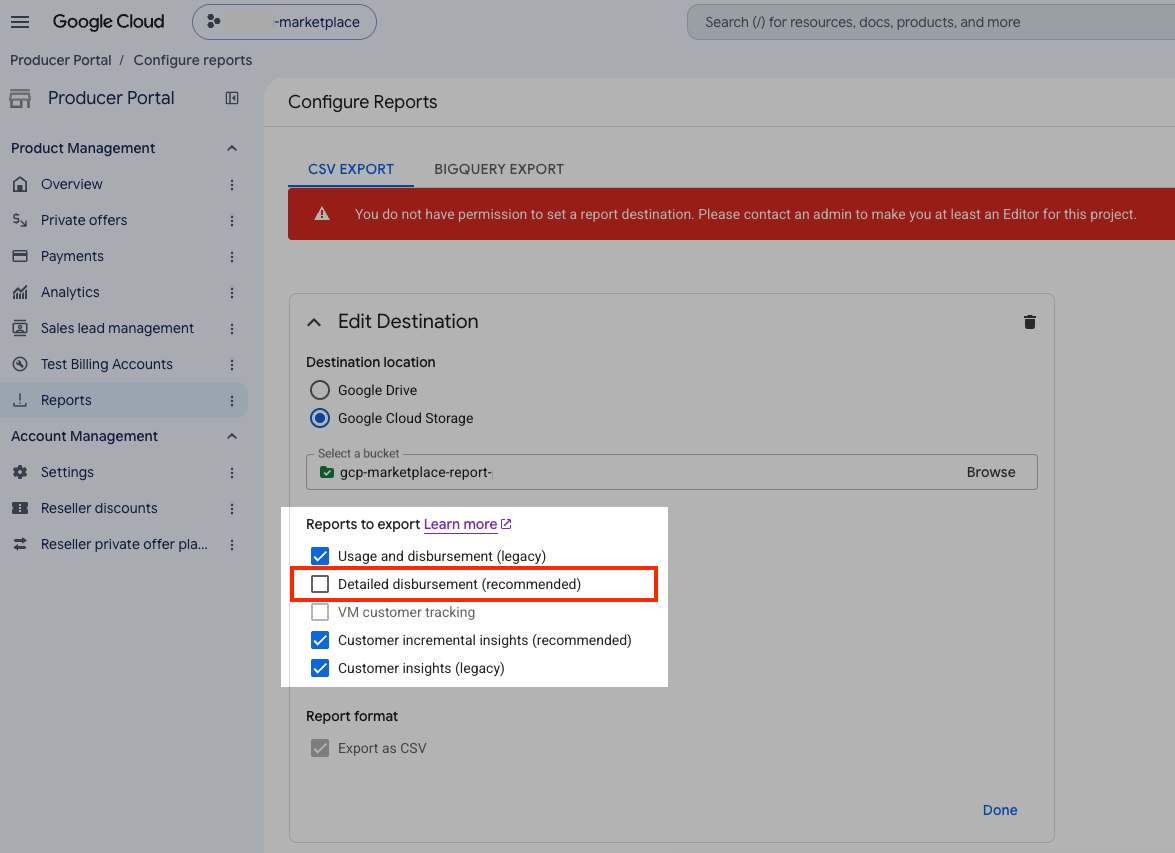Uncheck Customer insights (legacy)
Image resolution: width=1175 pixels, height=853 pixels.
pos(320,668)
